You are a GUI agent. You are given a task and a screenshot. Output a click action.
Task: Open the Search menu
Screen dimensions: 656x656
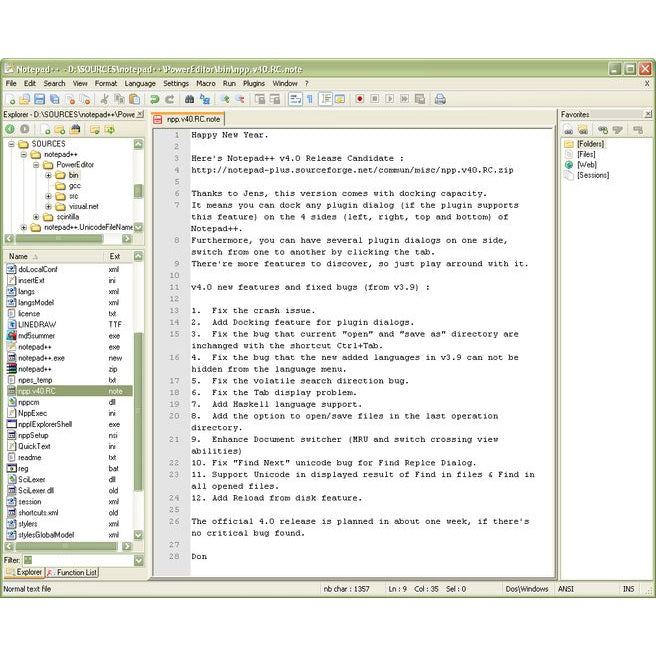54,83
